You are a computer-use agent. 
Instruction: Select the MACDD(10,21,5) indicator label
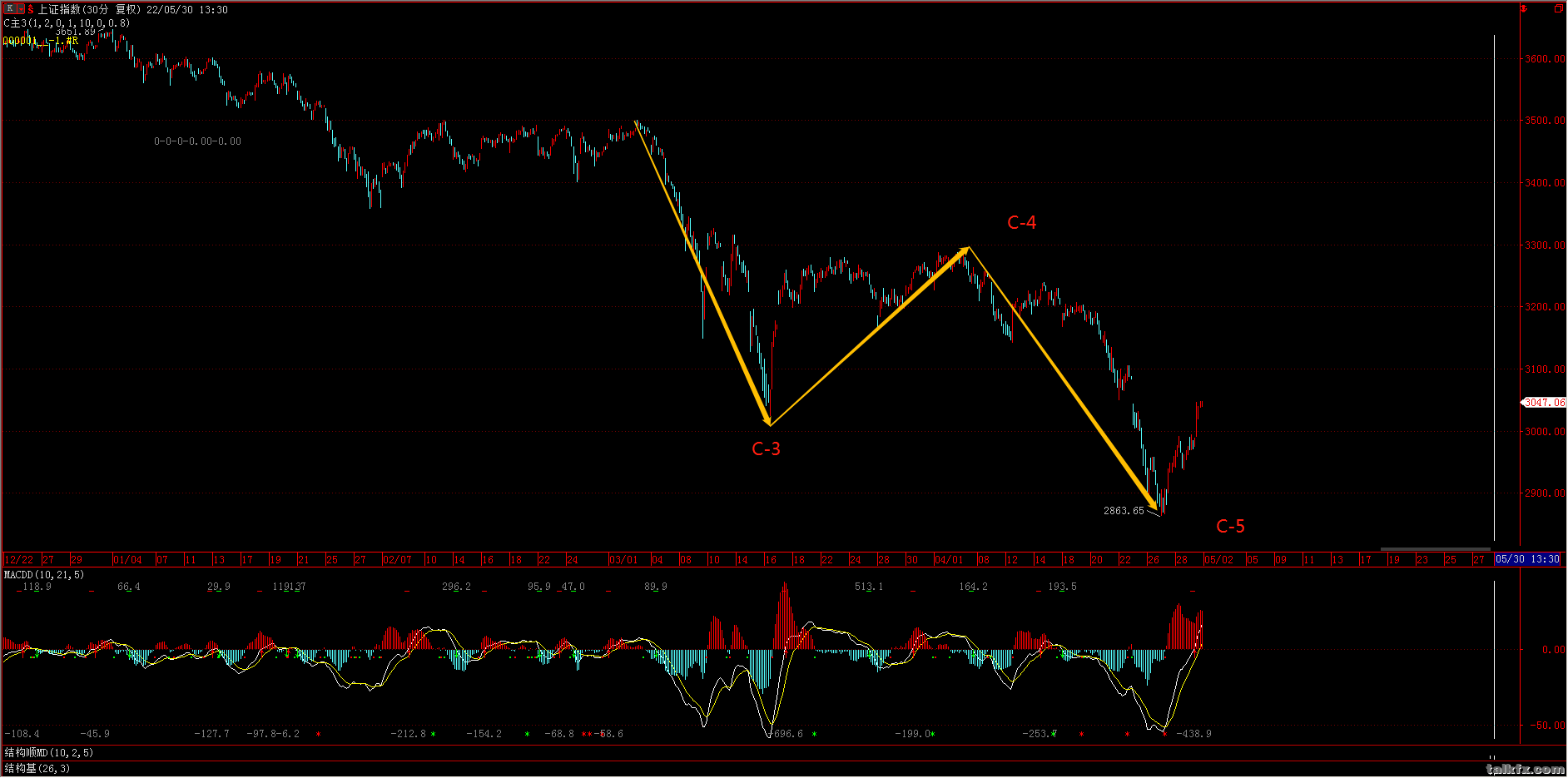[x=44, y=575]
